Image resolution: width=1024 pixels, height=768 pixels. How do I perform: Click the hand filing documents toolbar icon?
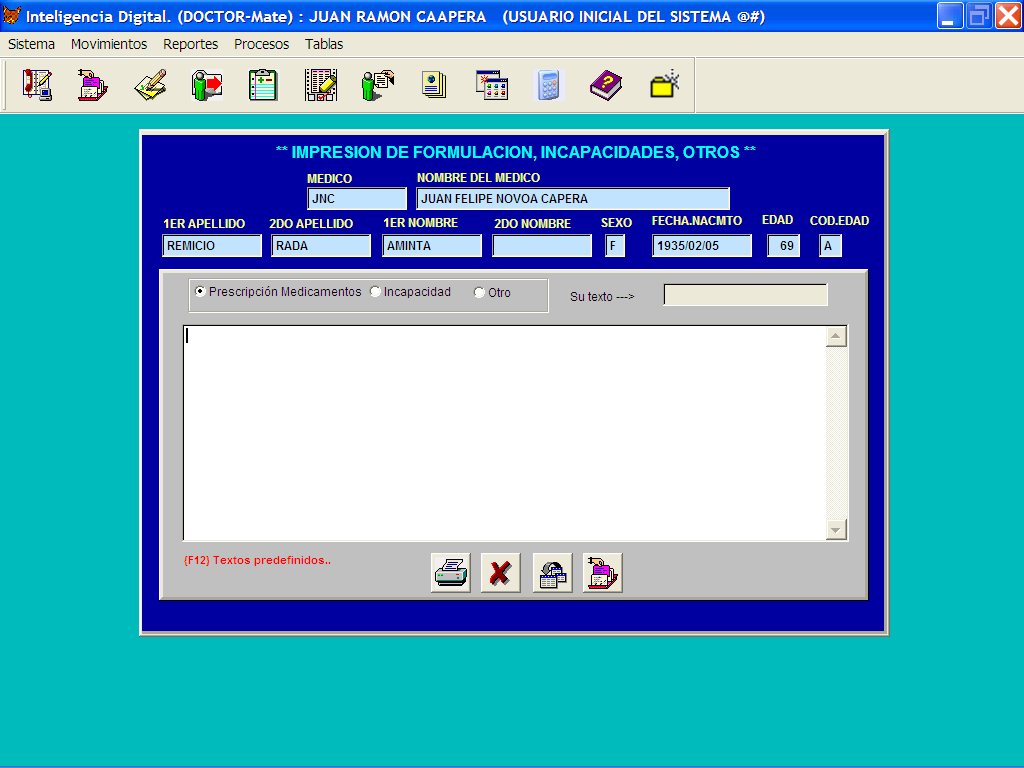point(93,85)
